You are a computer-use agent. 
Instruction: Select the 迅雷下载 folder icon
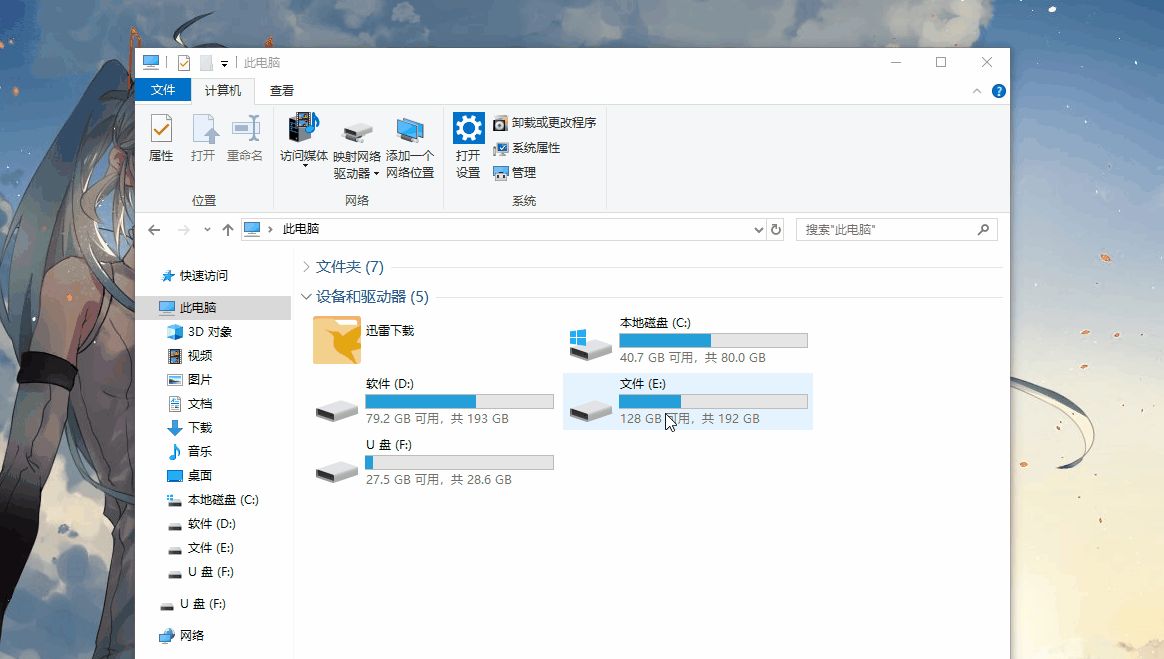(x=336, y=340)
